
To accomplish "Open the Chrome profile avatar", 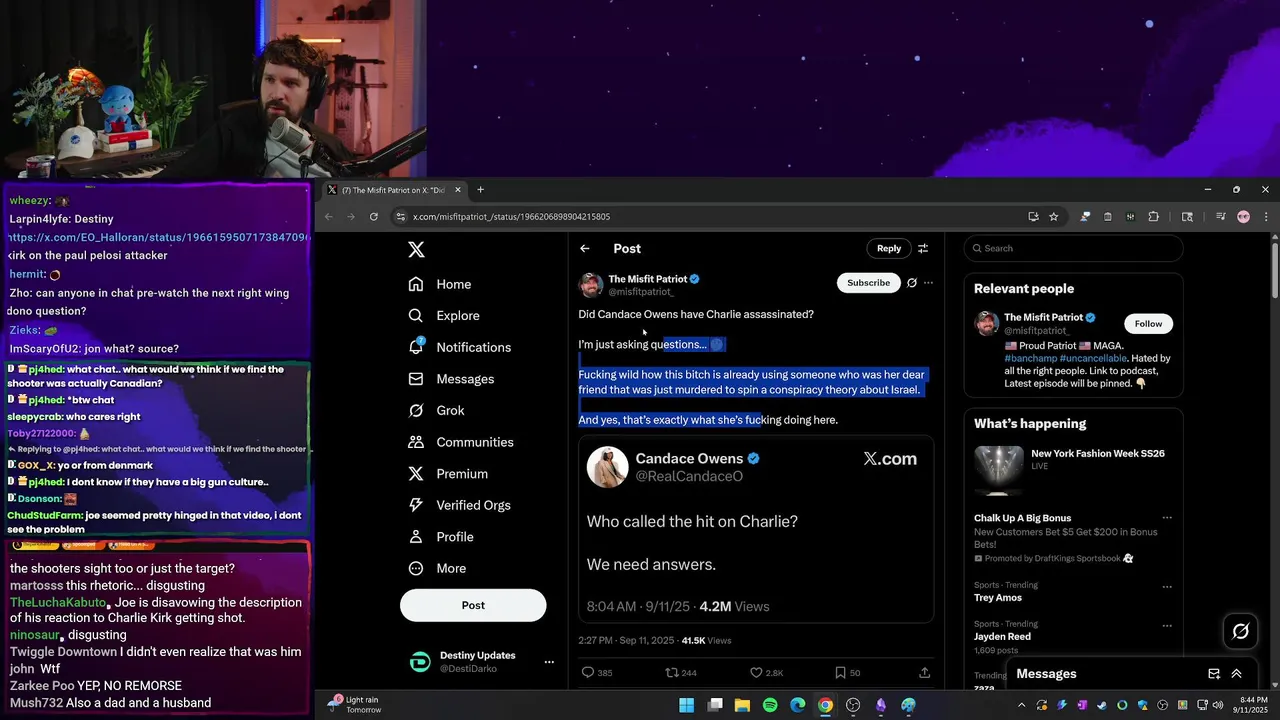I will click(1244, 217).
